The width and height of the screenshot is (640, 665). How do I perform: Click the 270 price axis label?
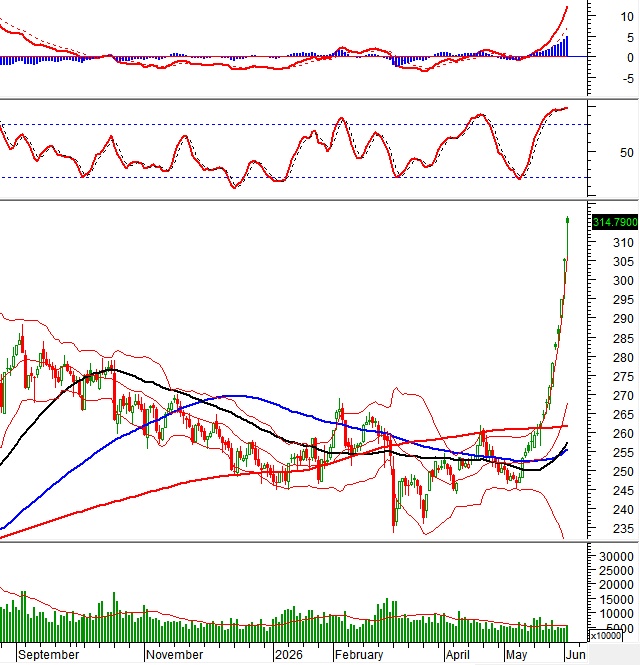[623, 395]
